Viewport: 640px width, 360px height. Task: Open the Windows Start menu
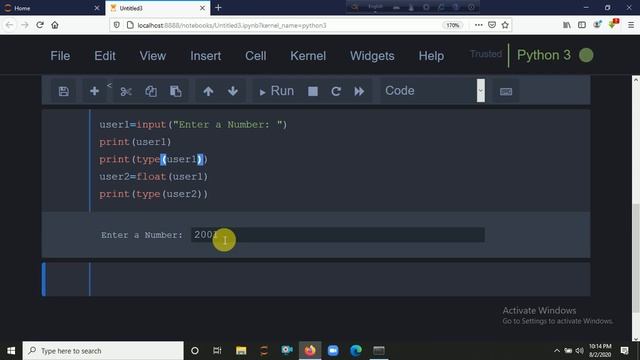[x=11, y=351]
